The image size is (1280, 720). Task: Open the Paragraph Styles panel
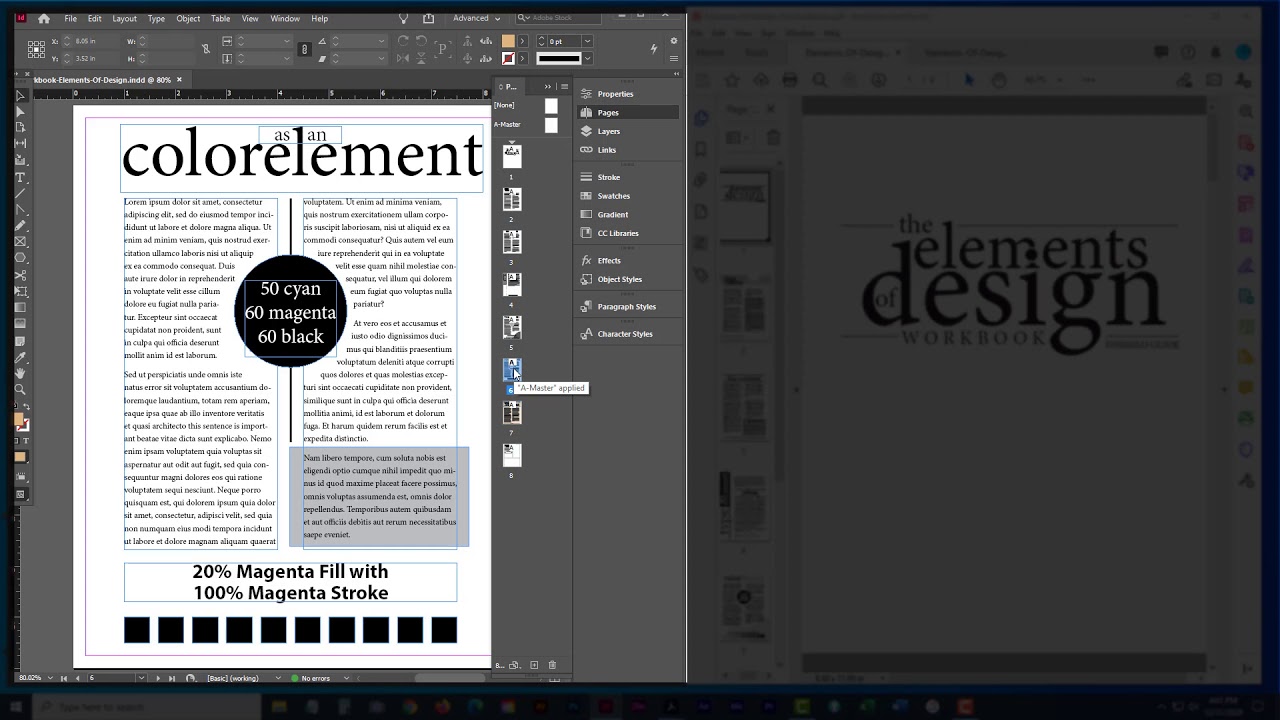(627, 307)
